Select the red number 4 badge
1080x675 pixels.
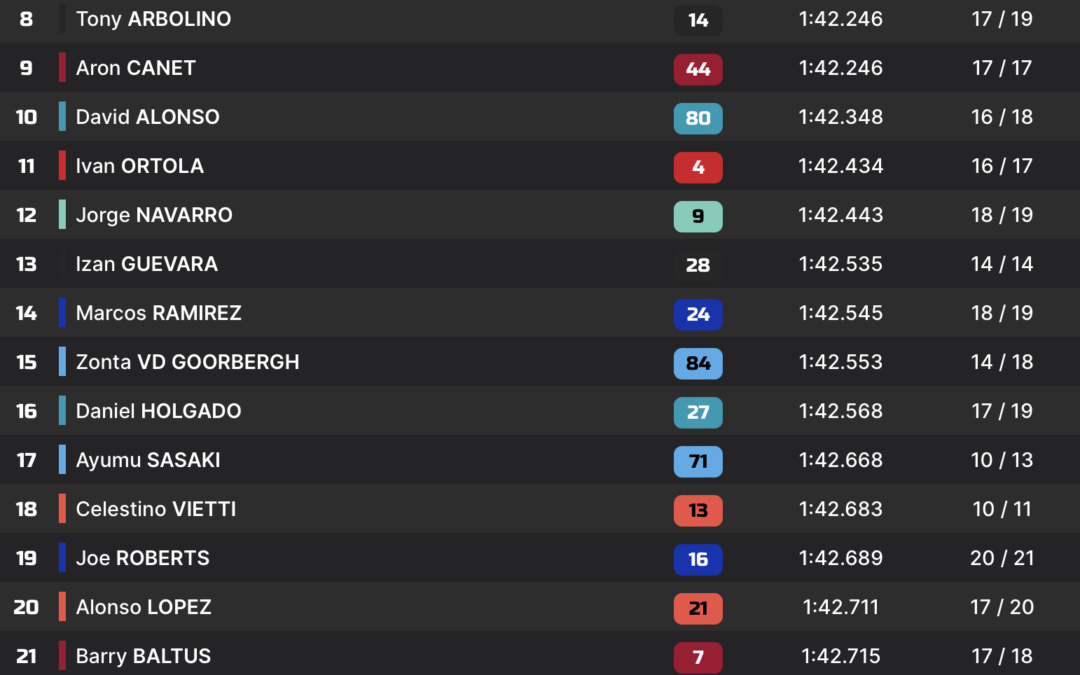698,167
